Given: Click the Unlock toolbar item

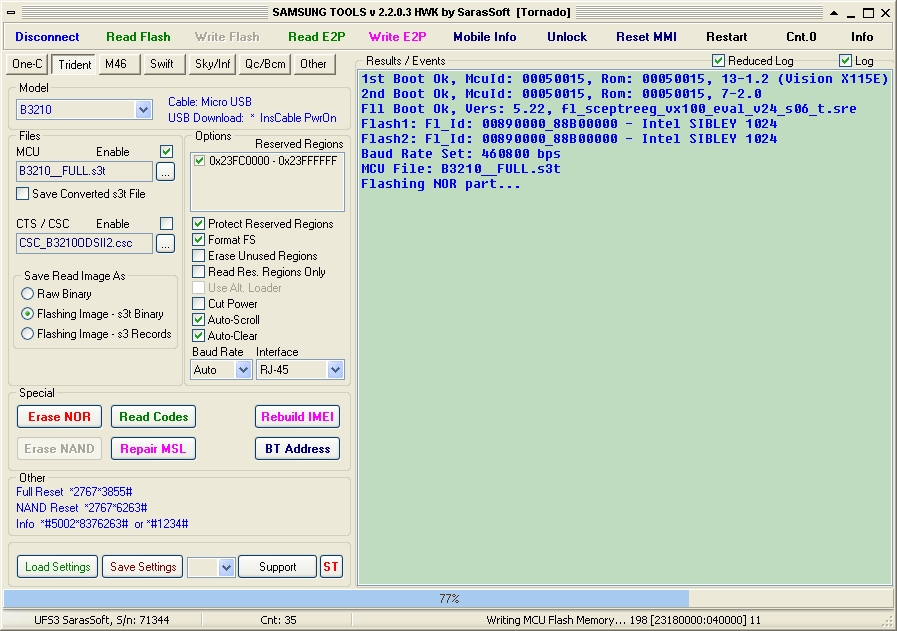Looking at the screenshot, I should click(566, 37).
